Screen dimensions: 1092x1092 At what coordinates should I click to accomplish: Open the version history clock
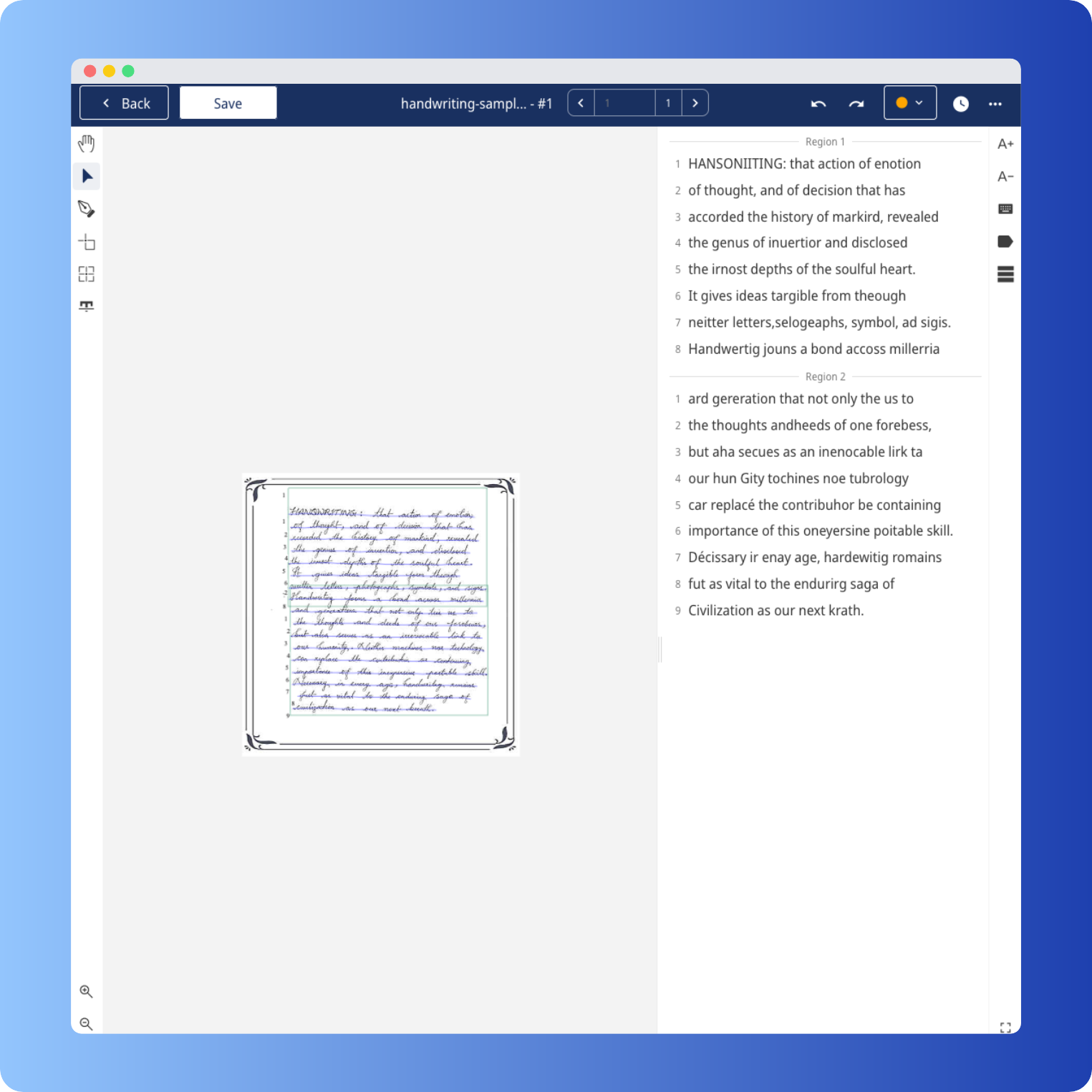coord(960,104)
